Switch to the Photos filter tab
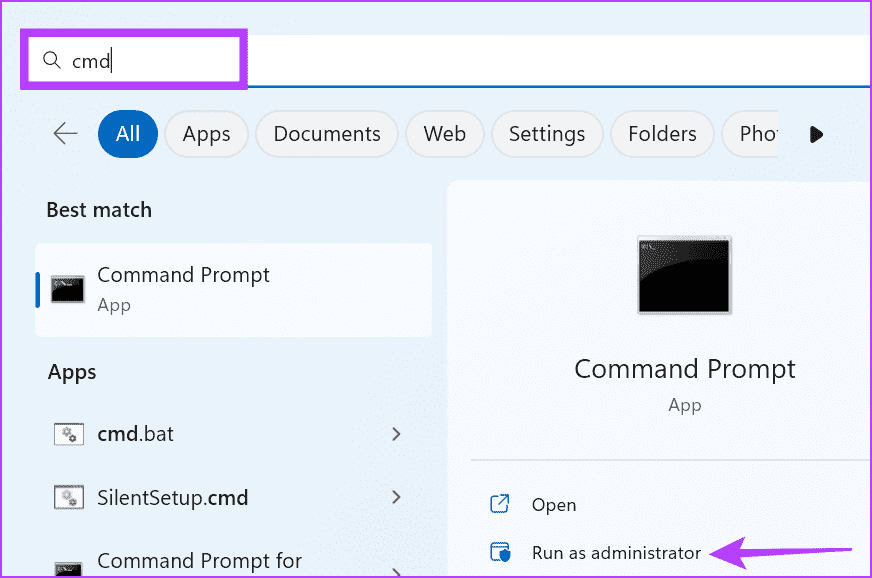The width and height of the screenshot is (872, 578). tap(750, 134)
